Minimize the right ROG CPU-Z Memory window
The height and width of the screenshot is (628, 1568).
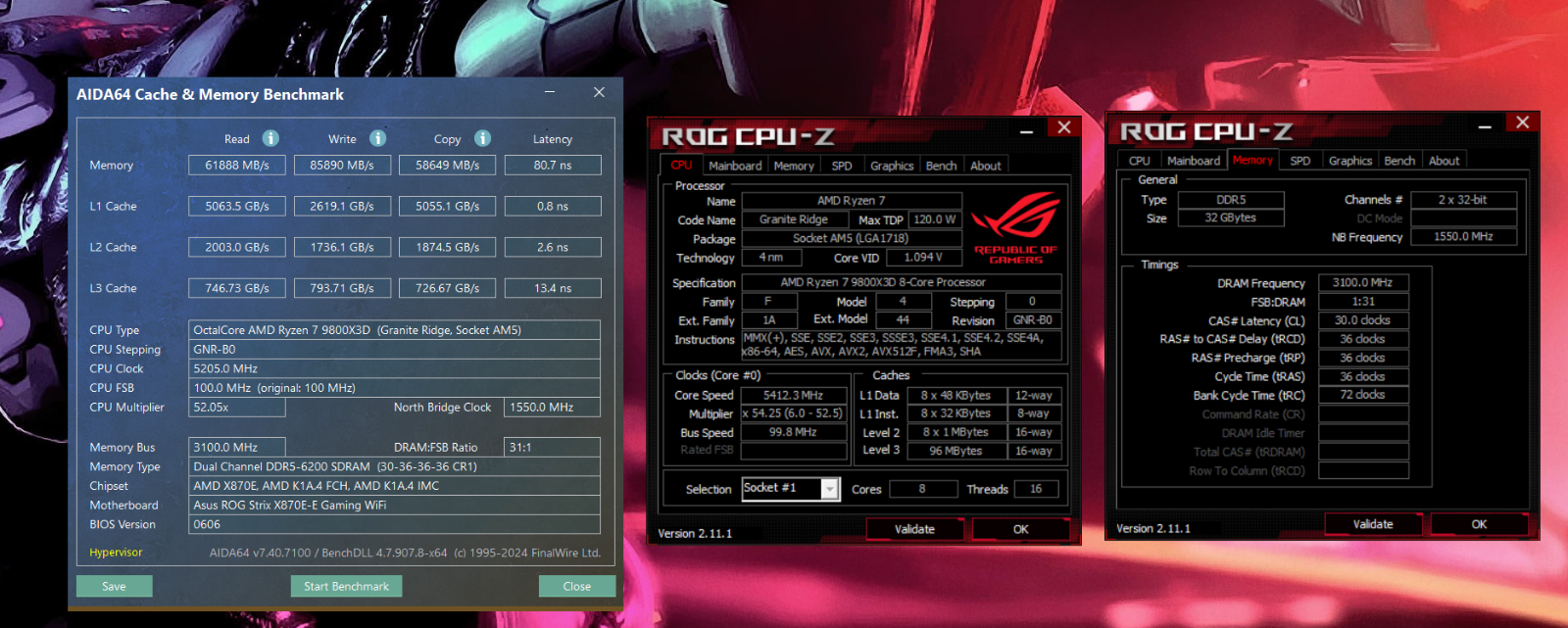click(x=1485, y=125)
